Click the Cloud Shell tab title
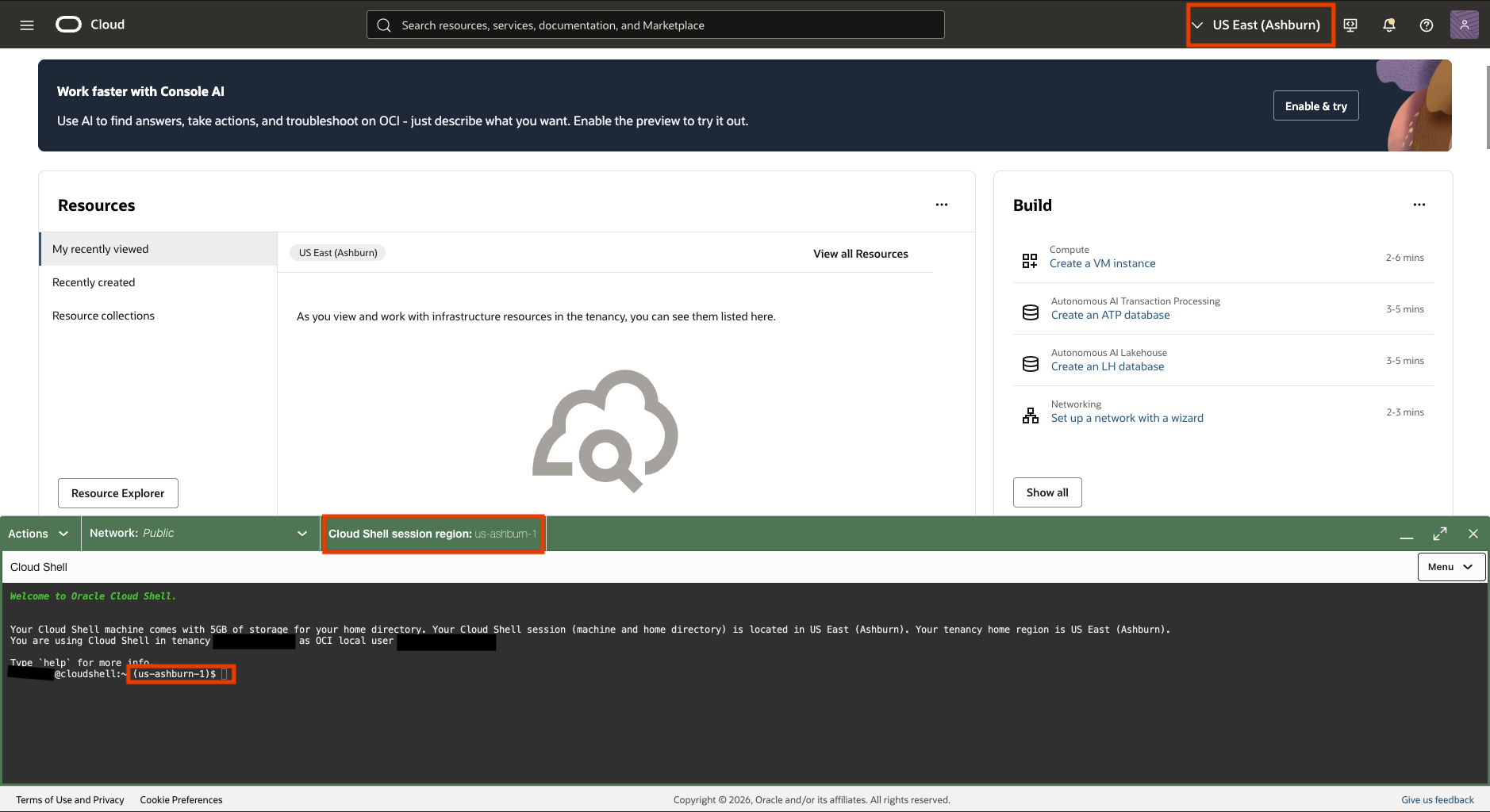This screenshot has height=812, width=1490. click(39, 567)
